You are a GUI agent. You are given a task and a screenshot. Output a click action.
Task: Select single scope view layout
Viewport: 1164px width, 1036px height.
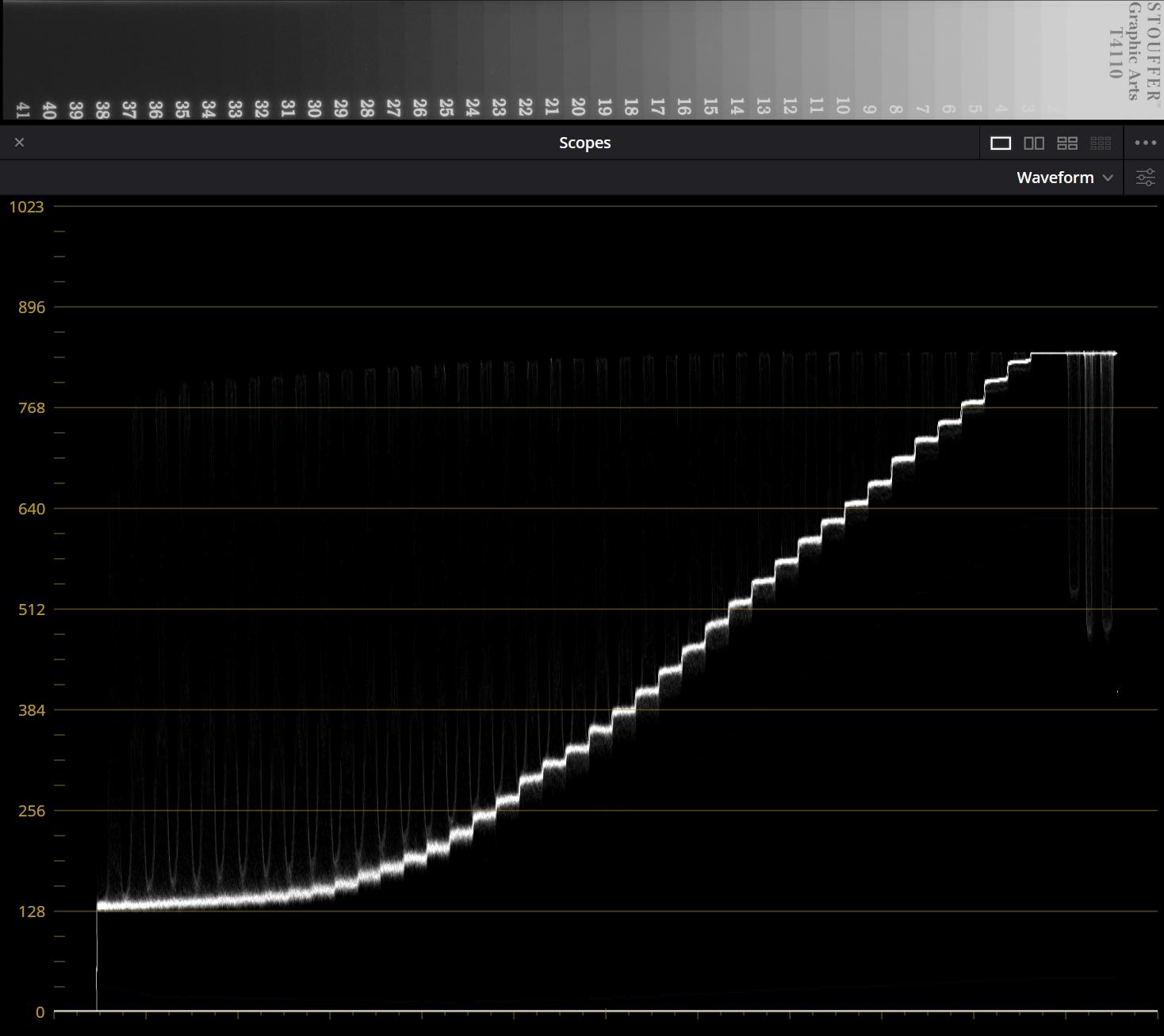(x=1001, y=143)
